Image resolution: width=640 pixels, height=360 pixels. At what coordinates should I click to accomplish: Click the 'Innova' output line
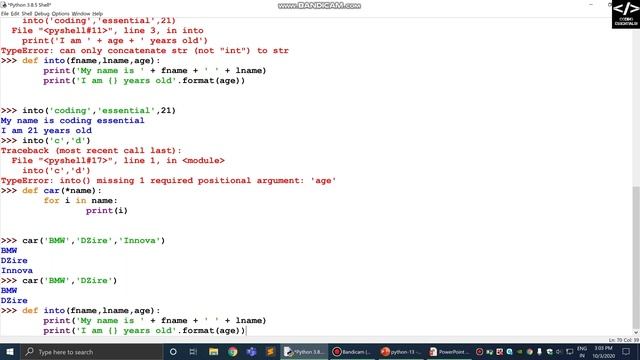(17, 271)
